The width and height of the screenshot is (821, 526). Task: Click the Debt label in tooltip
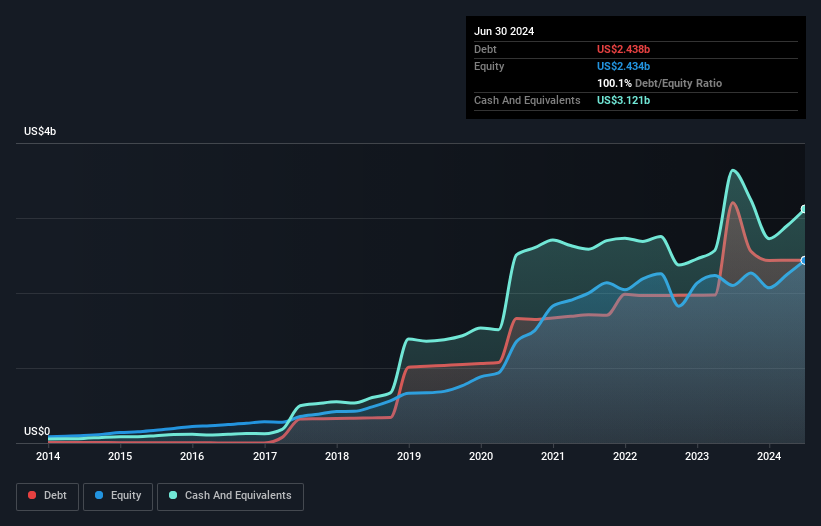(485, 49)
